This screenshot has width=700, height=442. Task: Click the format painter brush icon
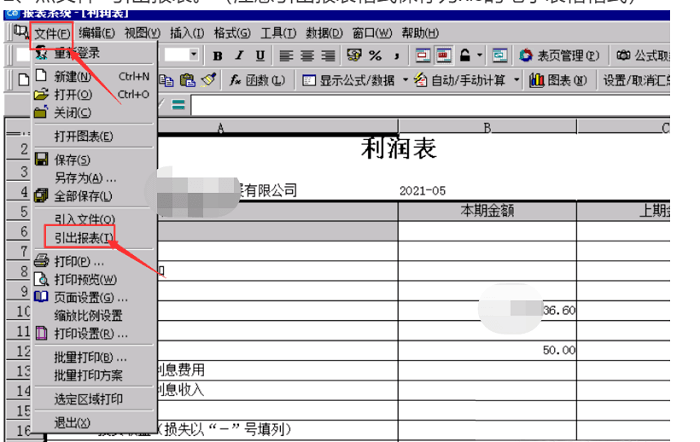coord(208,79)
